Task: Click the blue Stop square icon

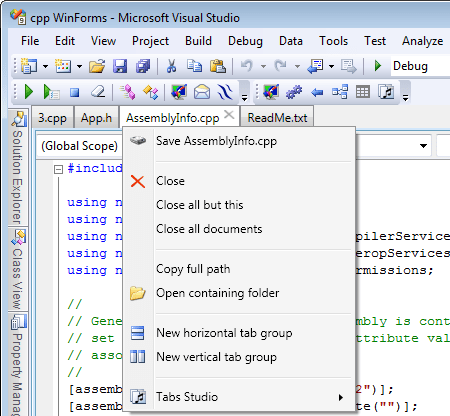Action: point(75,92)
